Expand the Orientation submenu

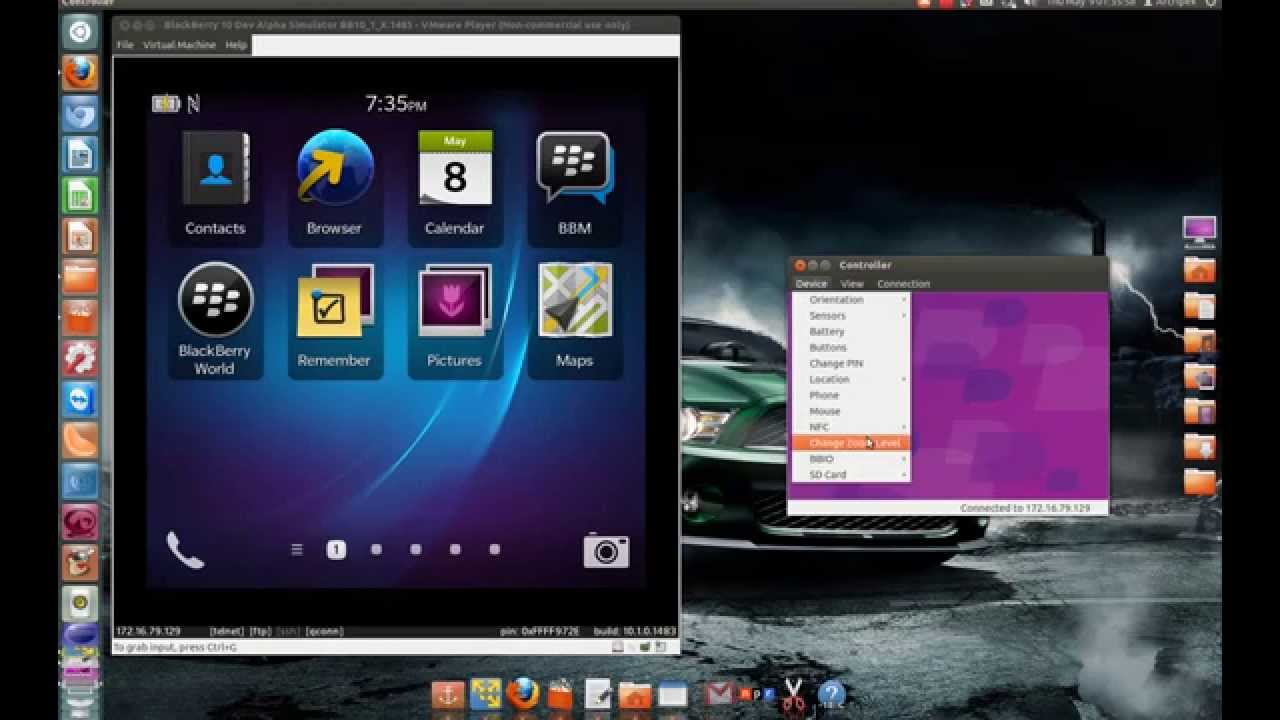click(x=851, y=300)
